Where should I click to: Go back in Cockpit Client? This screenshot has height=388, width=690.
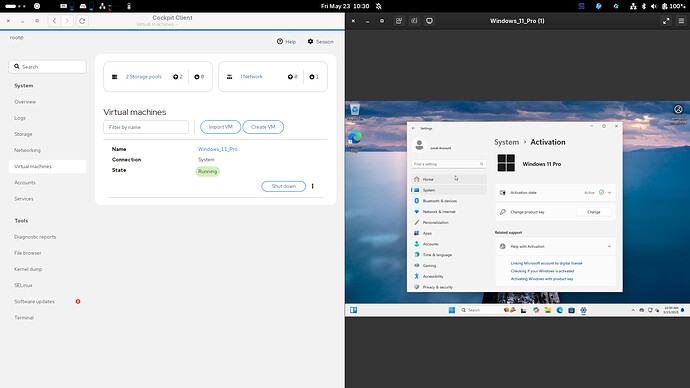pos(54,21)
